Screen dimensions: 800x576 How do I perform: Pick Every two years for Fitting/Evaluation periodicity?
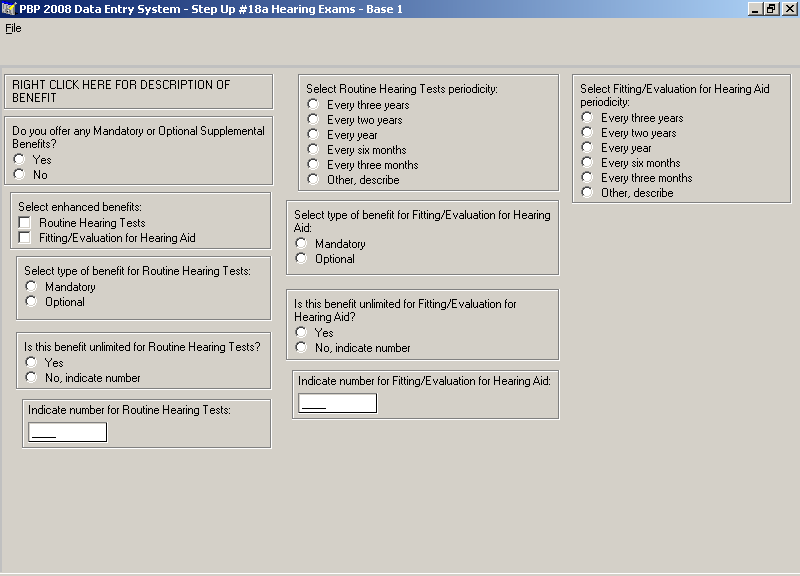[587, 133]
